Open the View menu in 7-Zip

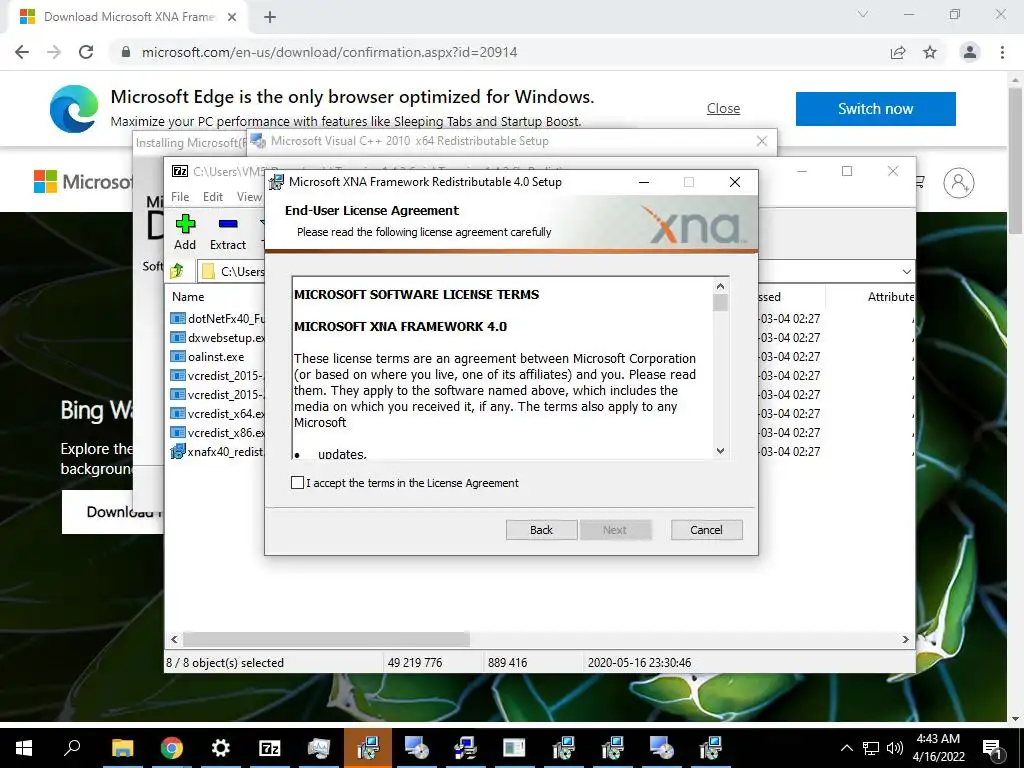[x=249, y=197]
